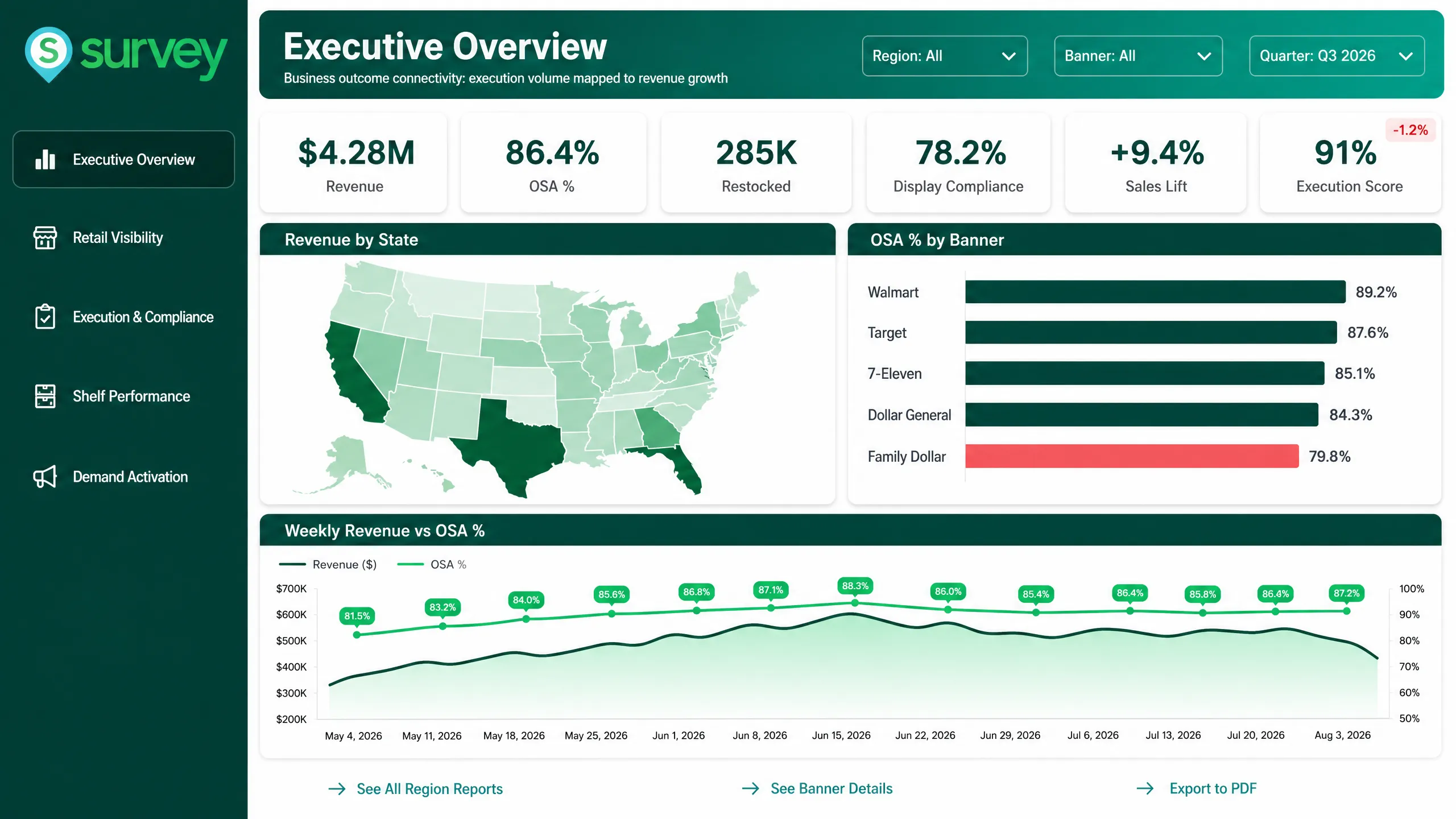
Task: Click the Shelf Performance shelf icon
Action: click(x=45, y=396)
